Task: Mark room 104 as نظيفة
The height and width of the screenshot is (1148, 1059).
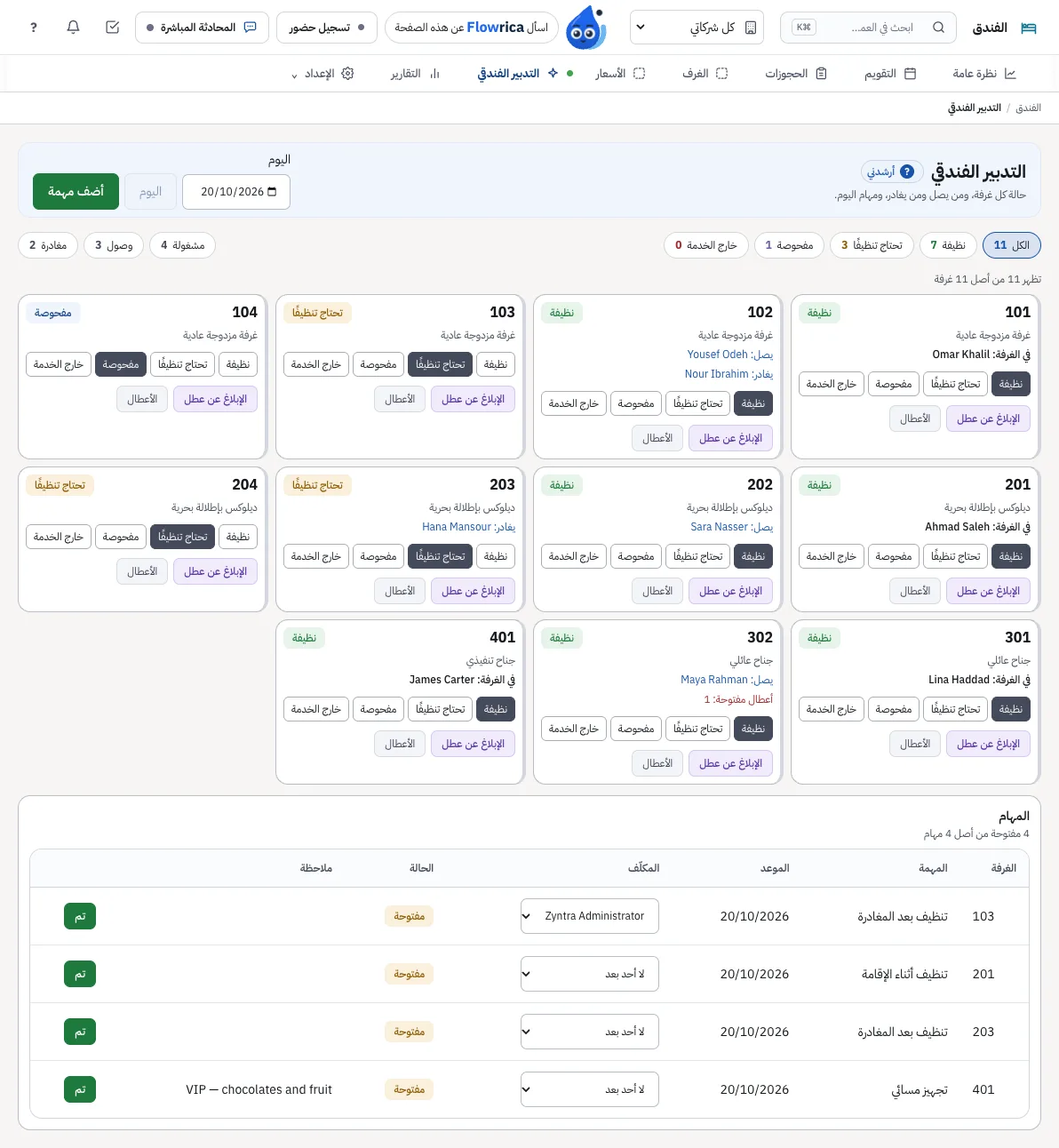Action: 238,364
